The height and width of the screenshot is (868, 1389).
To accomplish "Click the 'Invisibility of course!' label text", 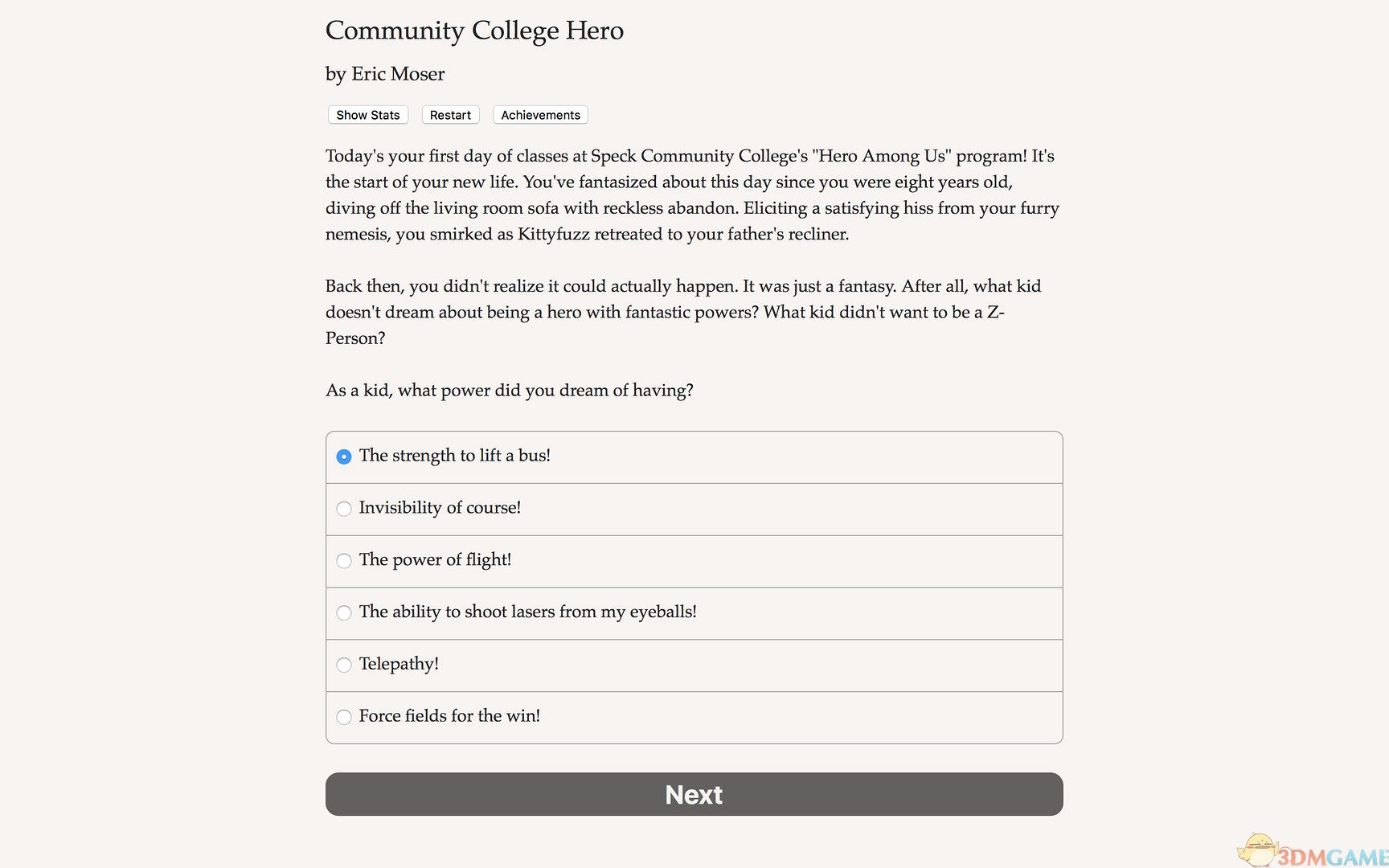I will 440,508.
